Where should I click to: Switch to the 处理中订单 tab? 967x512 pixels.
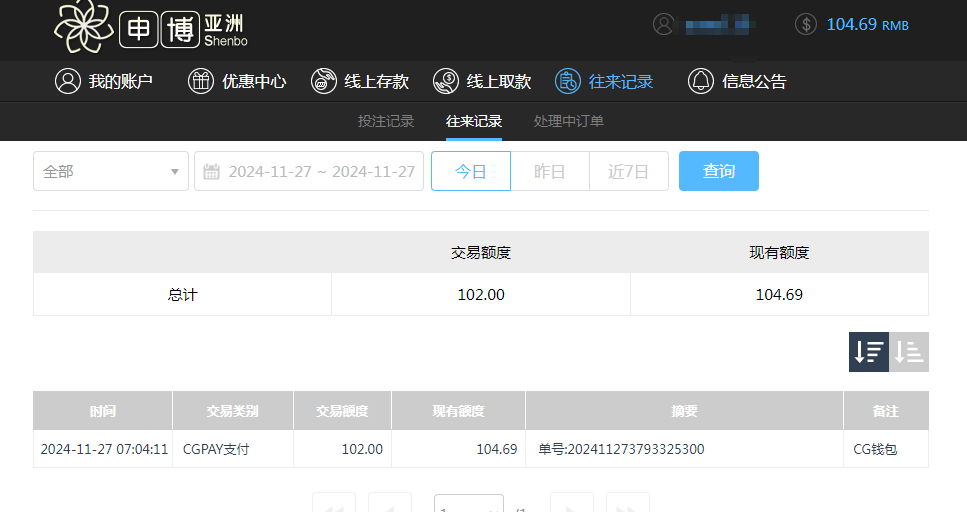click(568, 121)
